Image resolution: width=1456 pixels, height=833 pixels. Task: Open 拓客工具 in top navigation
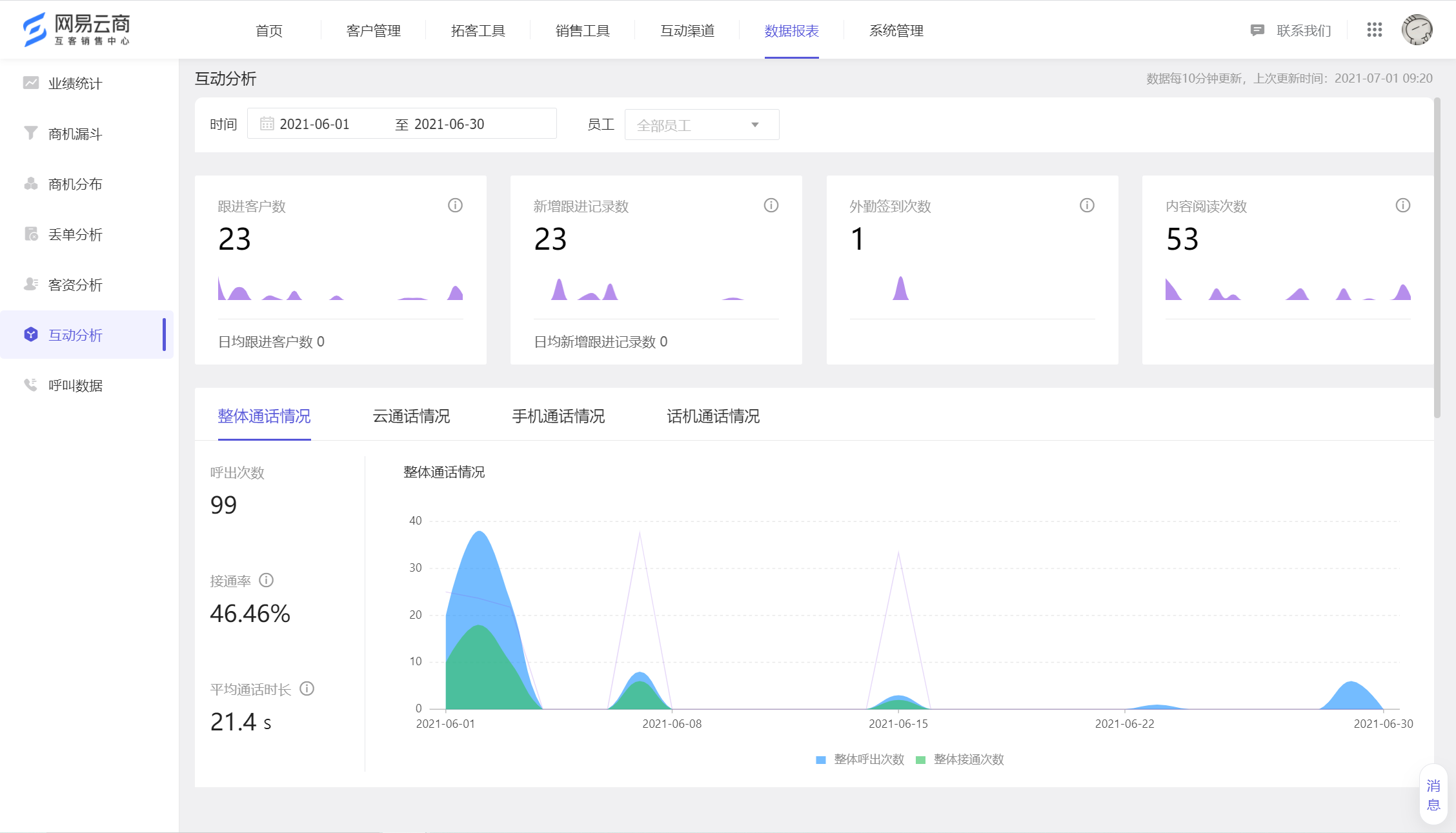point(478,30)
